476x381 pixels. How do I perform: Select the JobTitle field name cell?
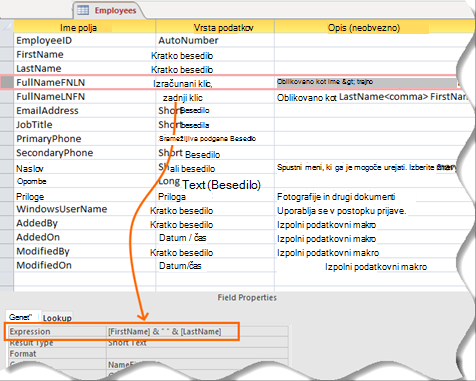click(x=85, y=125)
